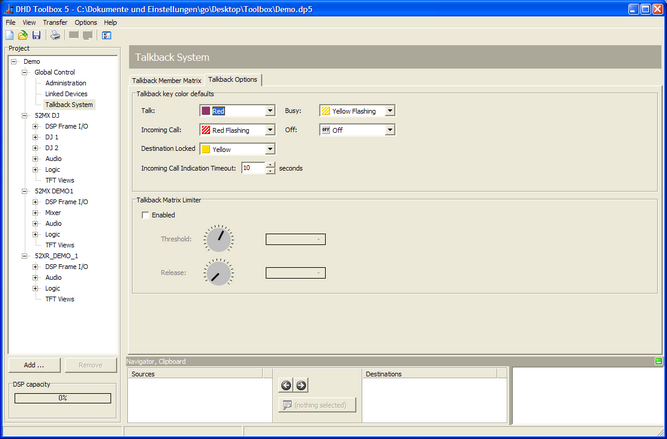The image size is (667, 439).
Task: Open the Talk color dropdown
Action: [270, 111]
